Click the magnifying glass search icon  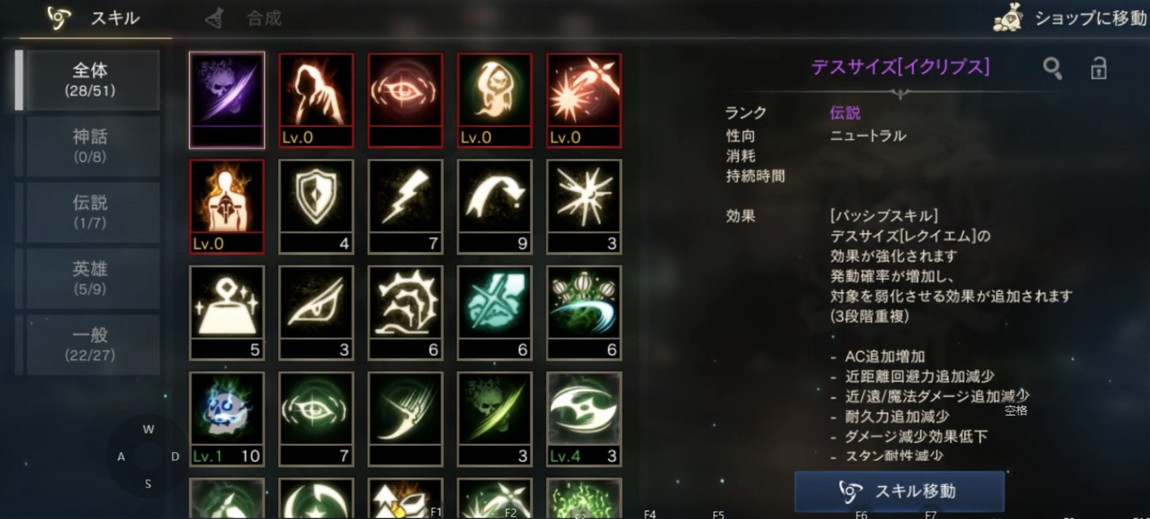(1052, 69)
